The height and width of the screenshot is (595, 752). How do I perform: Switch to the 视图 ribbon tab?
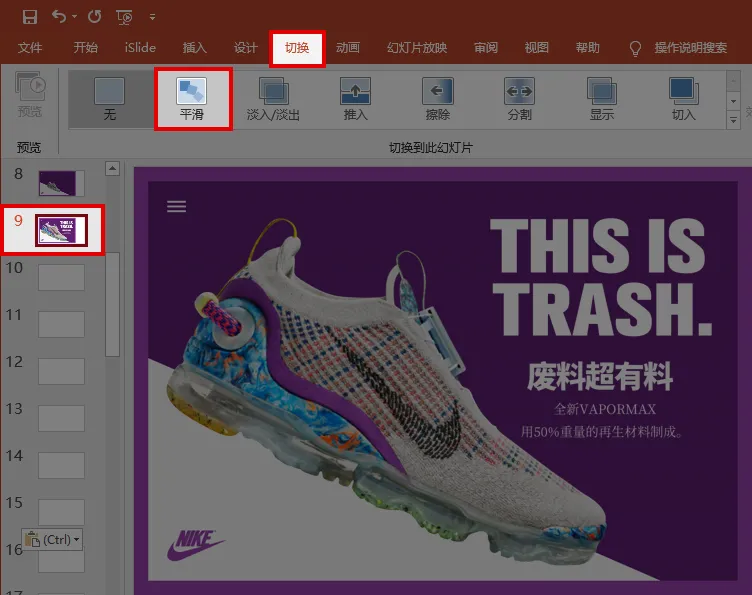(537, 47)
